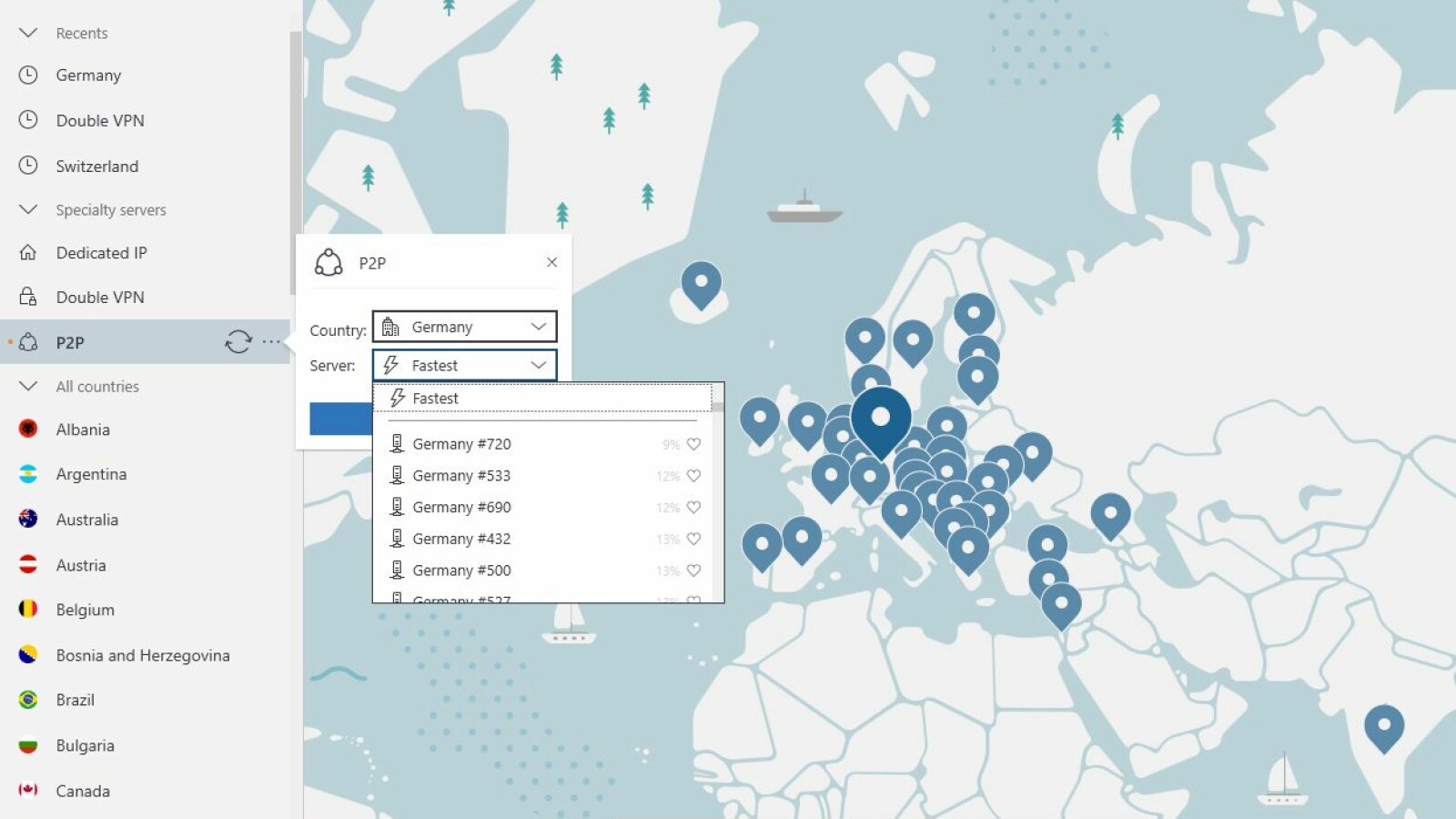This screenshot has width=1456, height=819.
Task: Select Switzerland from the Recents list
Action: coord(97,166)
